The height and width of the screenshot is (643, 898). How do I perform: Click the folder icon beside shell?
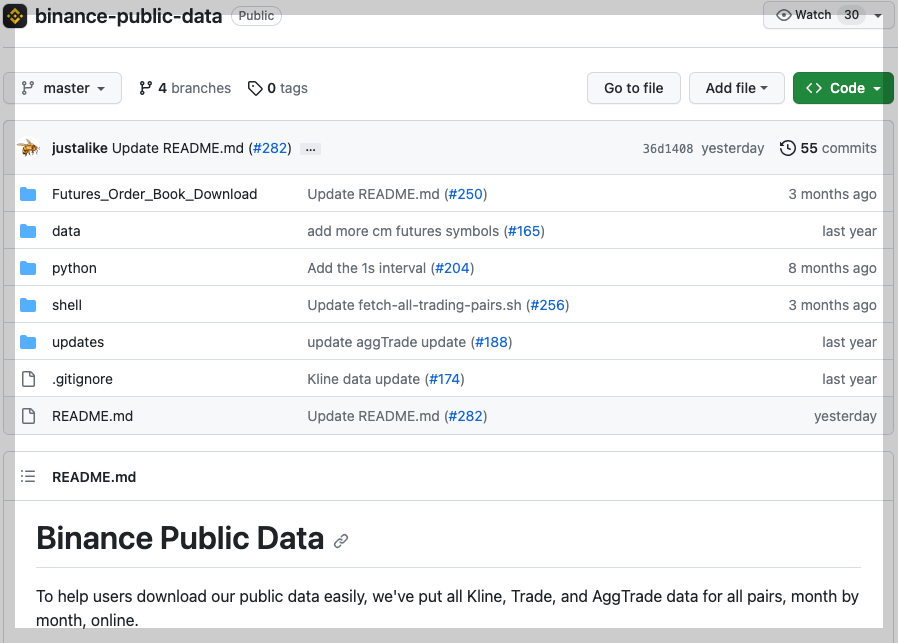point(28,305)
